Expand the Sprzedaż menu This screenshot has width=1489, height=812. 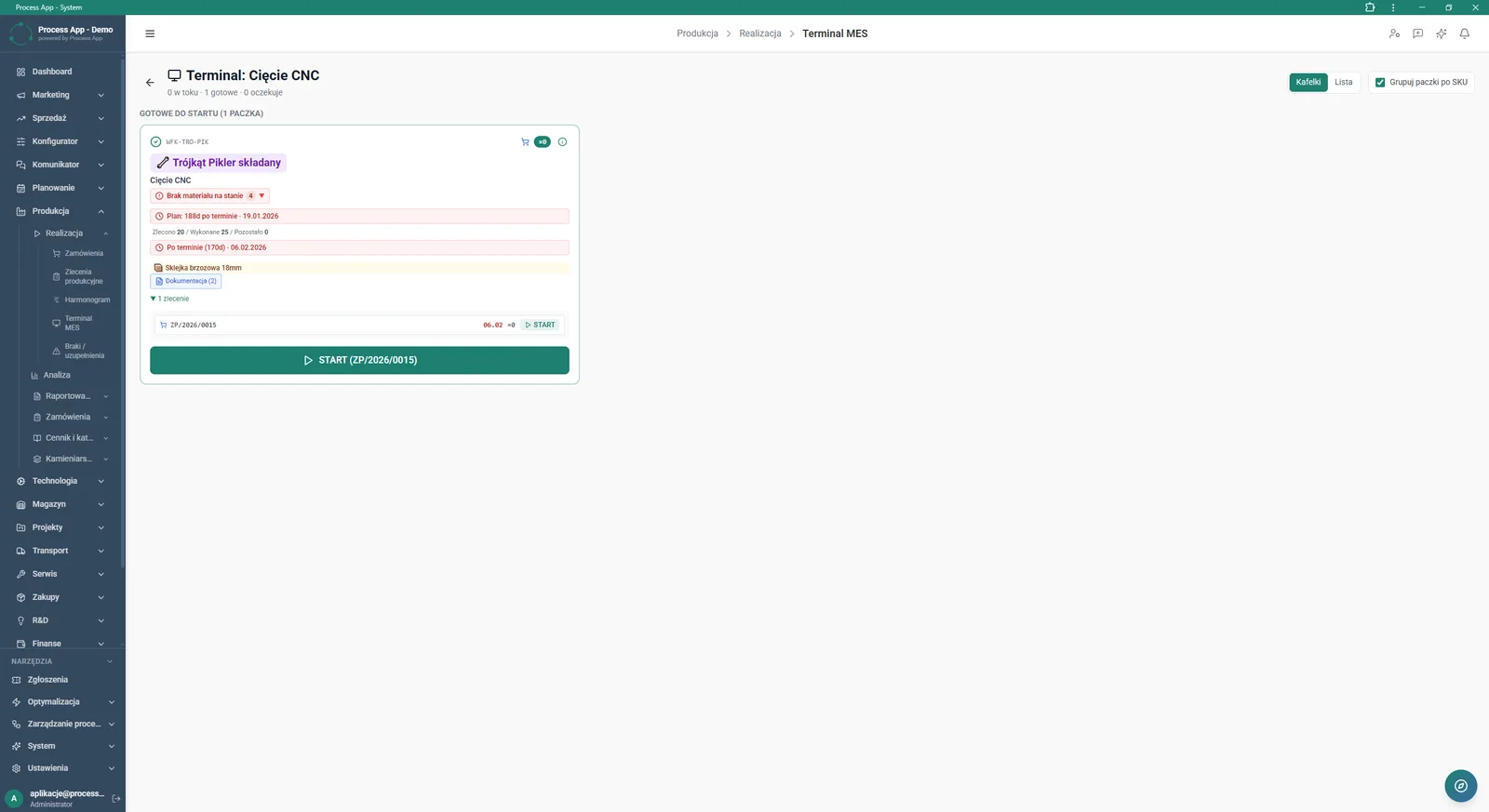(x=61, y=118)
